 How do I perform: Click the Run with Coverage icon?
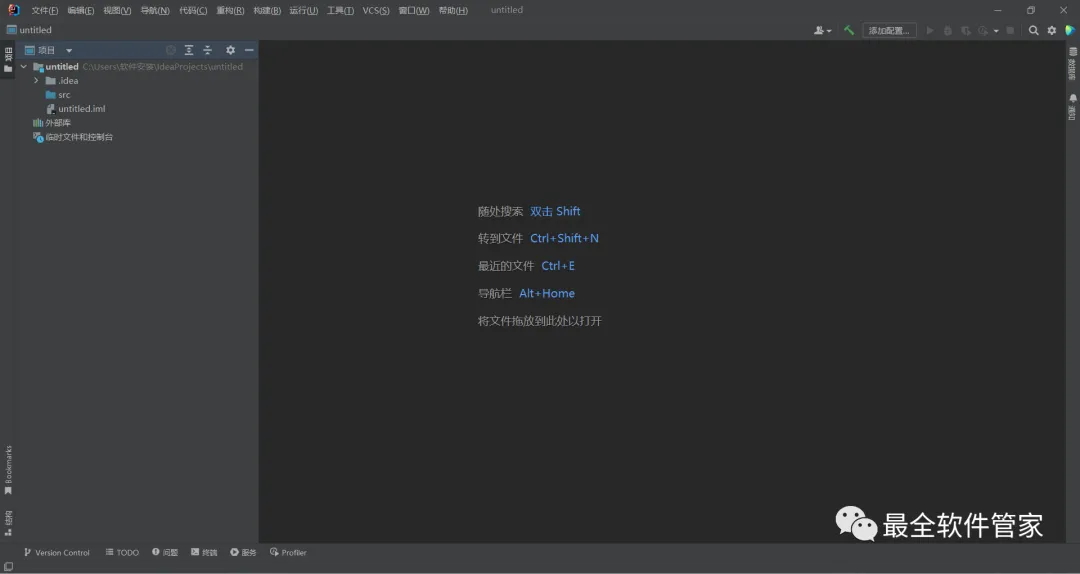(x=966, y=30)
